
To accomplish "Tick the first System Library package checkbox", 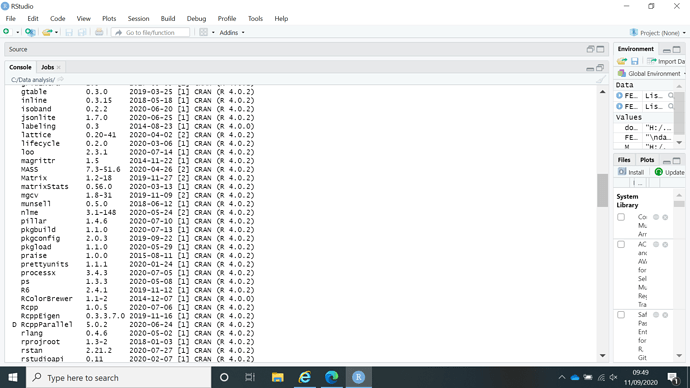I will click(621, 217).
